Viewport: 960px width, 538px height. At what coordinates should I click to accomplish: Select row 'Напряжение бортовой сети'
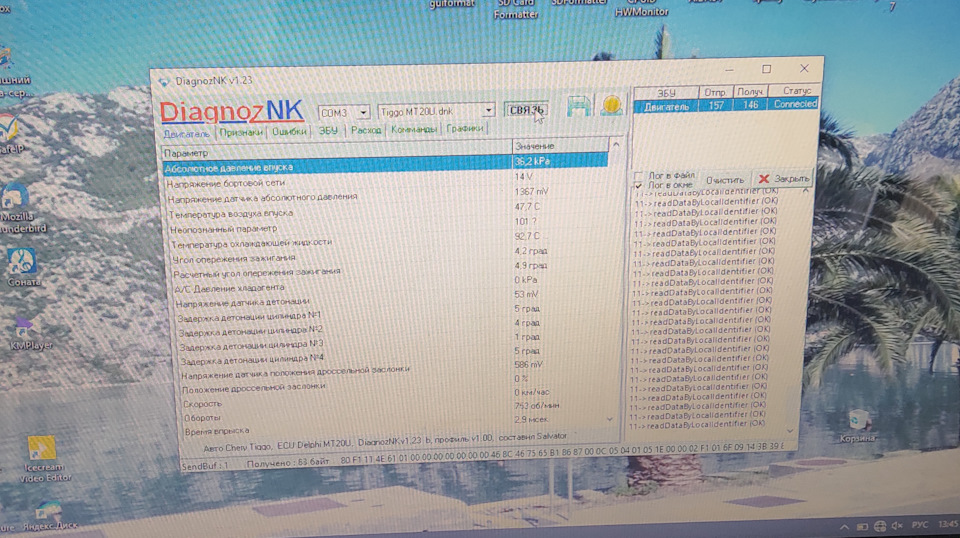[386, 180]
